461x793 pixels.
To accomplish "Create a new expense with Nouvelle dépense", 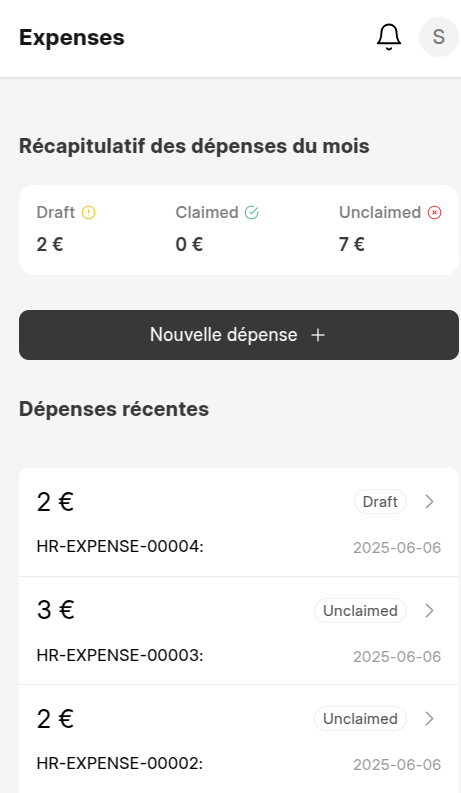I will [x=239, y=335].
